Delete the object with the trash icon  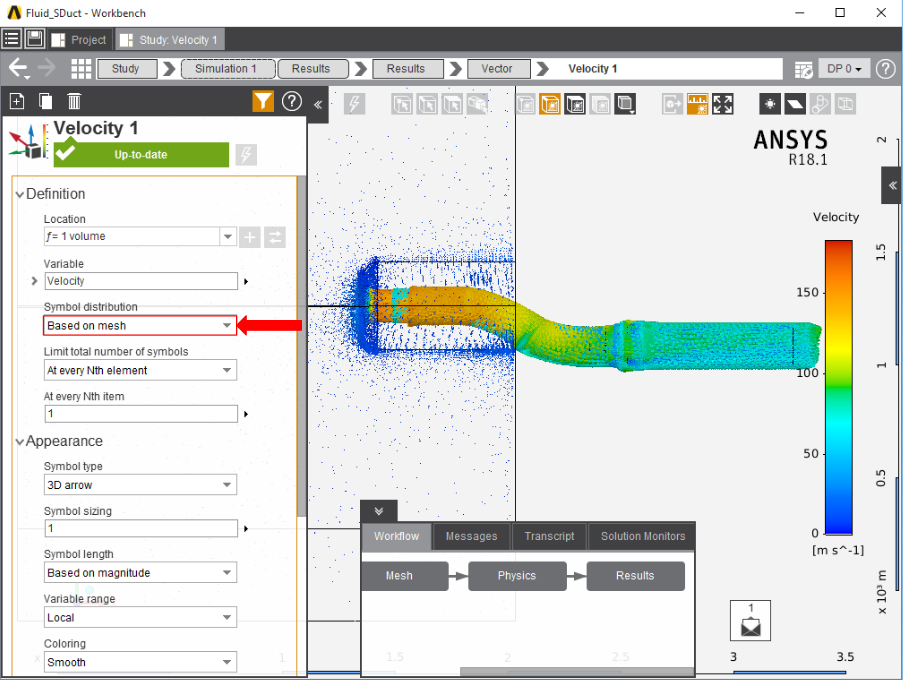[x=74, y=101]
